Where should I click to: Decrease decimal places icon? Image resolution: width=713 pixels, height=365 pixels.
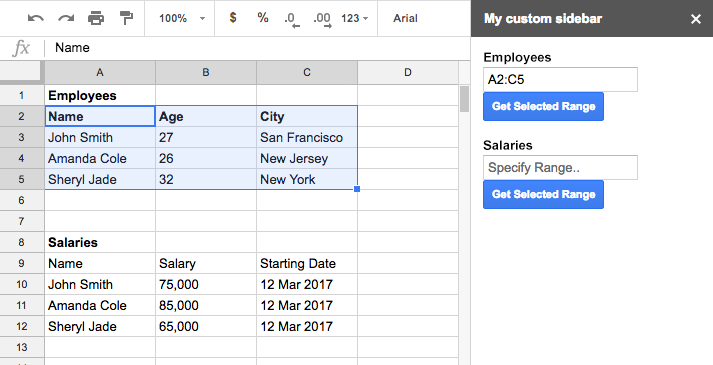292,19
